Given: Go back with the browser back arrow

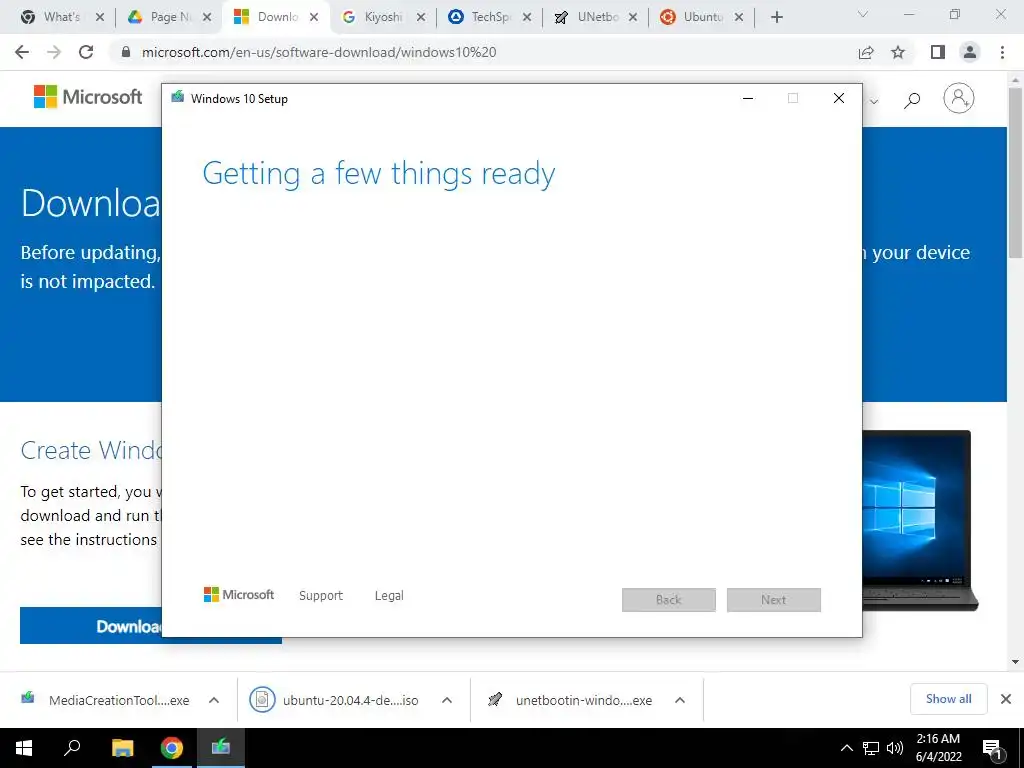Looking at the screenshot, I should (22, 52).
